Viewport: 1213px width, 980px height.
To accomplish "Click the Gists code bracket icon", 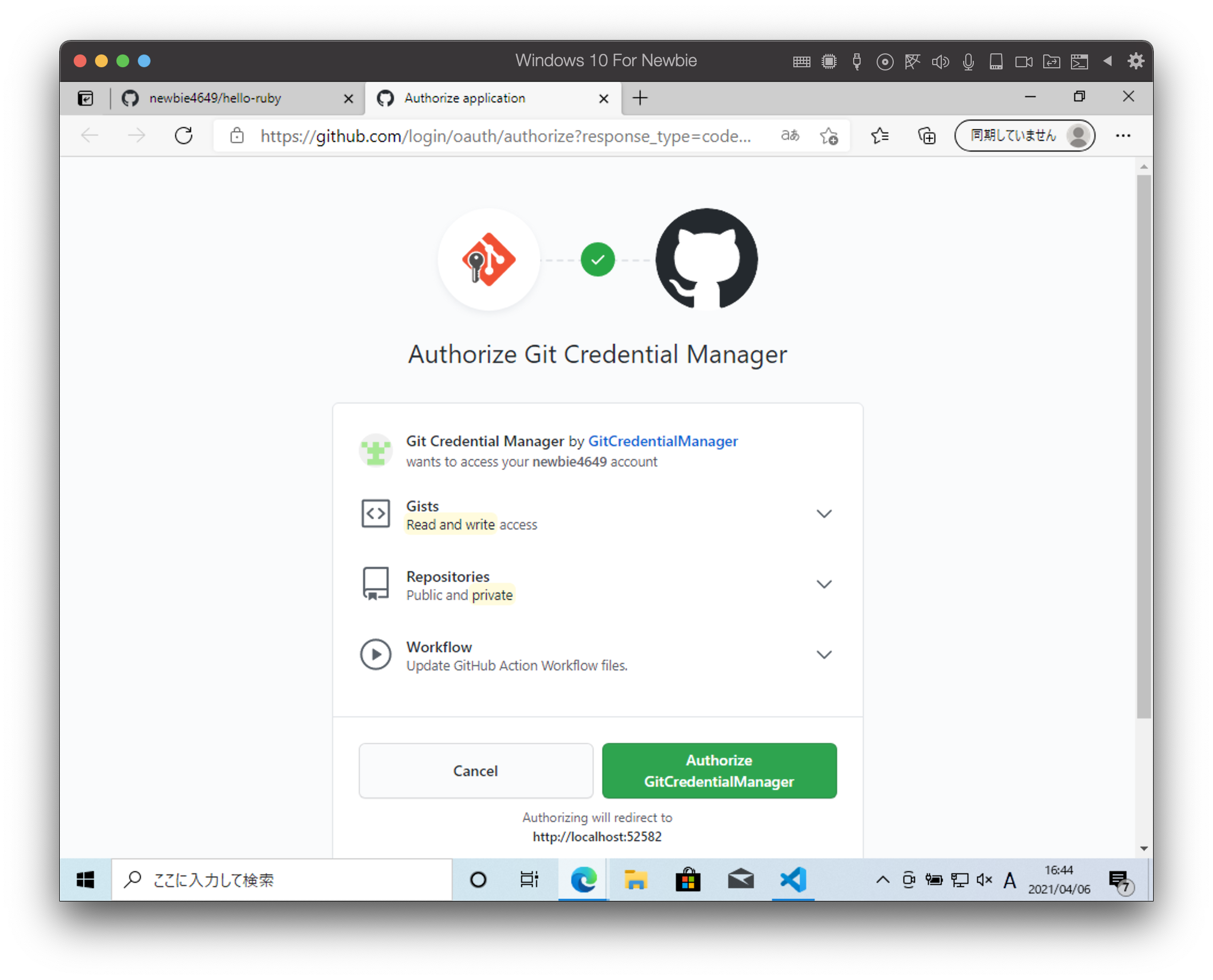I will [x=377, y=513].
